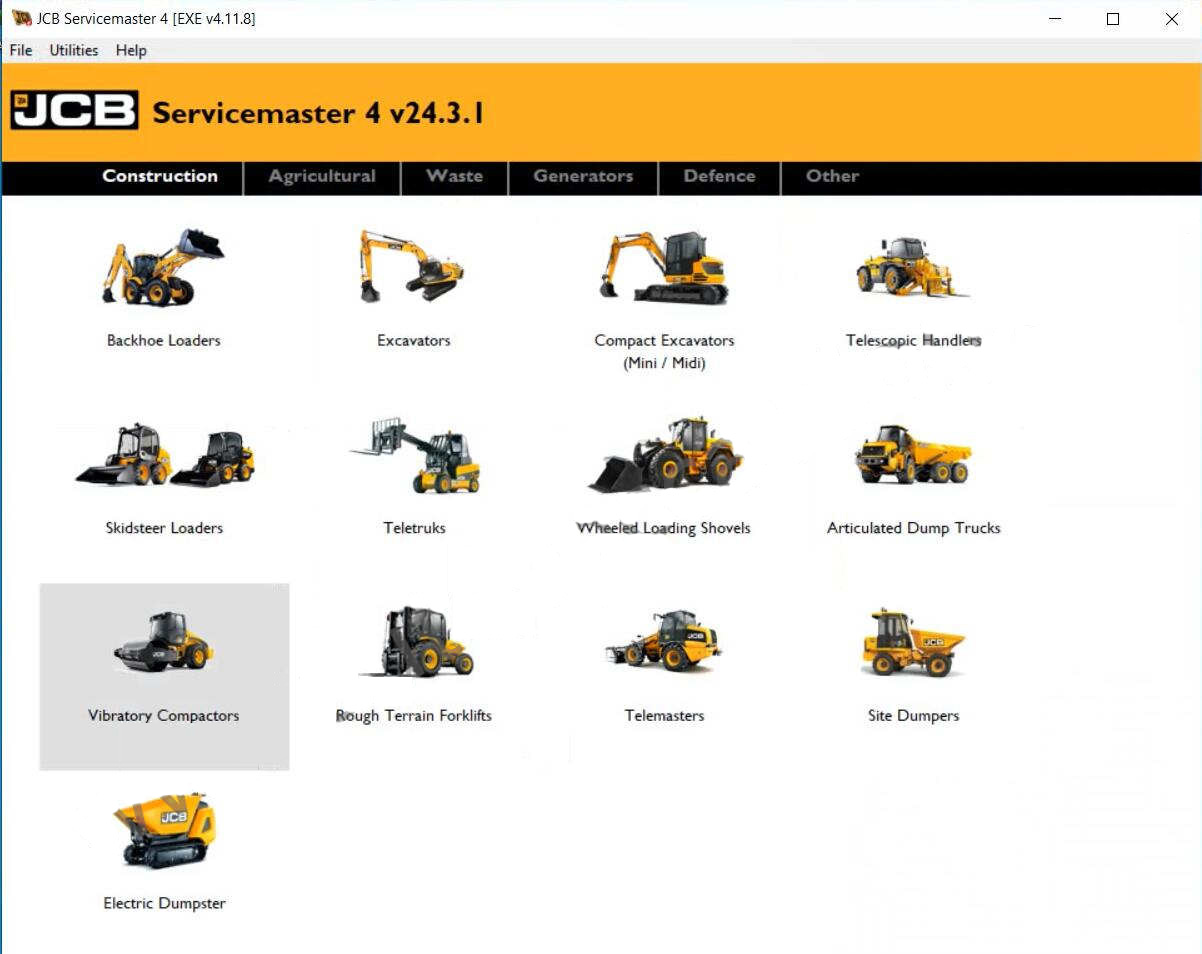This screenshot has width=1202, height=954.
Task: Open the File menu
Action: coord(20,50)
